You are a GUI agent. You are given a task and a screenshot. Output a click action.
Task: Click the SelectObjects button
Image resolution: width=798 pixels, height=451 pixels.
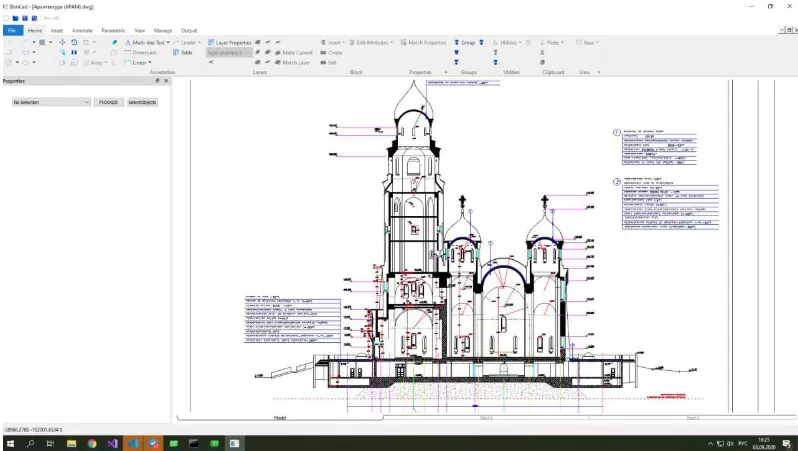tap(142, 102)
